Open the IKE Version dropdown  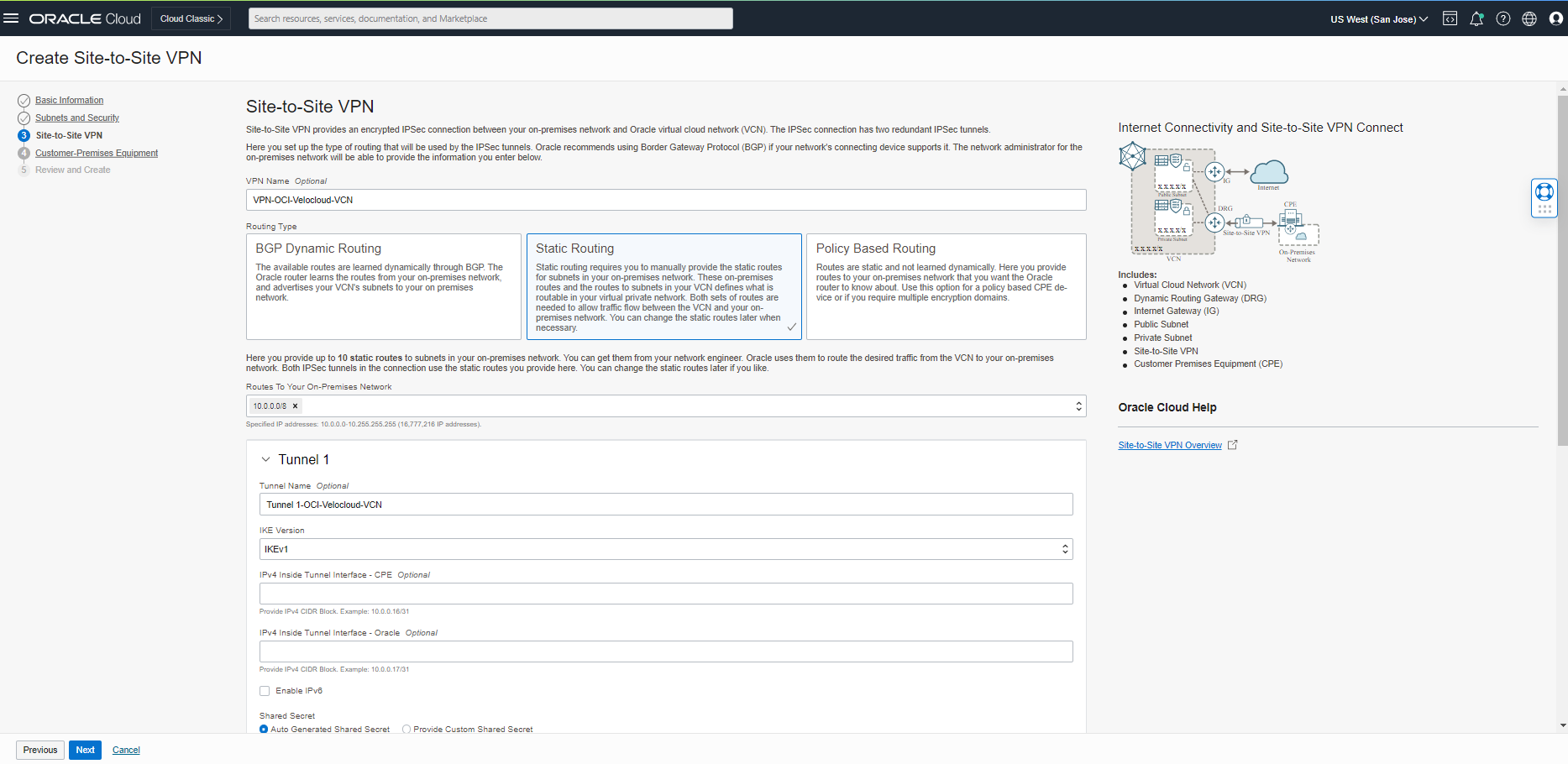point(666,549)
